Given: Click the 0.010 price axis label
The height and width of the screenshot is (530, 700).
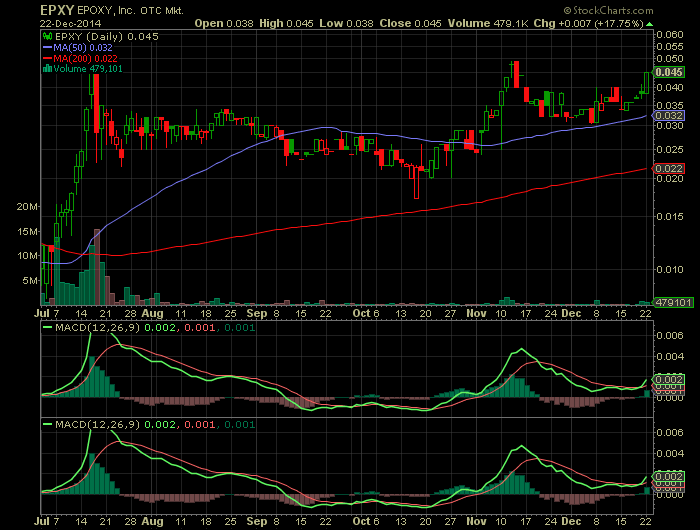Looking at the screenshot, I should tap(670, 269).
